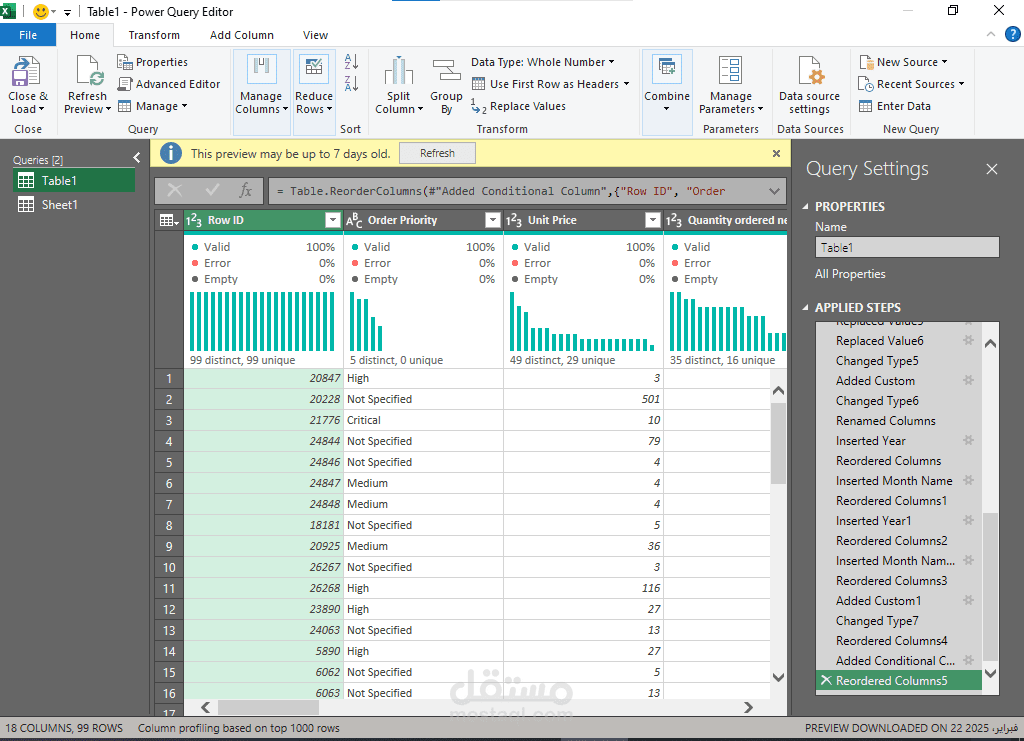Open the Row ID column filter dropdown

coord(333,221)
